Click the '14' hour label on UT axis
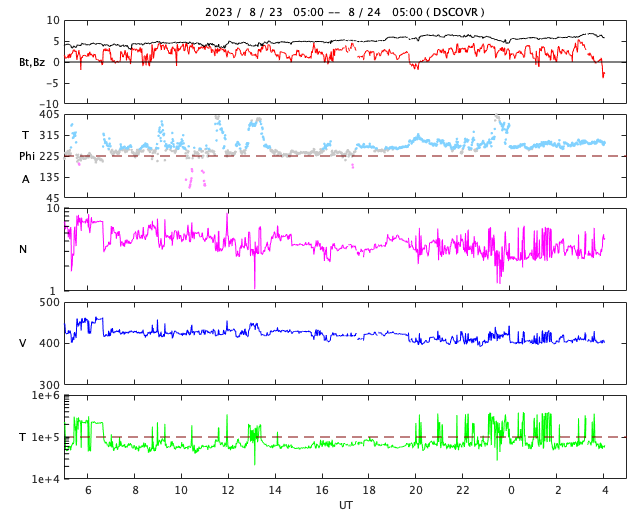Image resolution: width=640 pixels, height=512 pixels. point(275,490)
